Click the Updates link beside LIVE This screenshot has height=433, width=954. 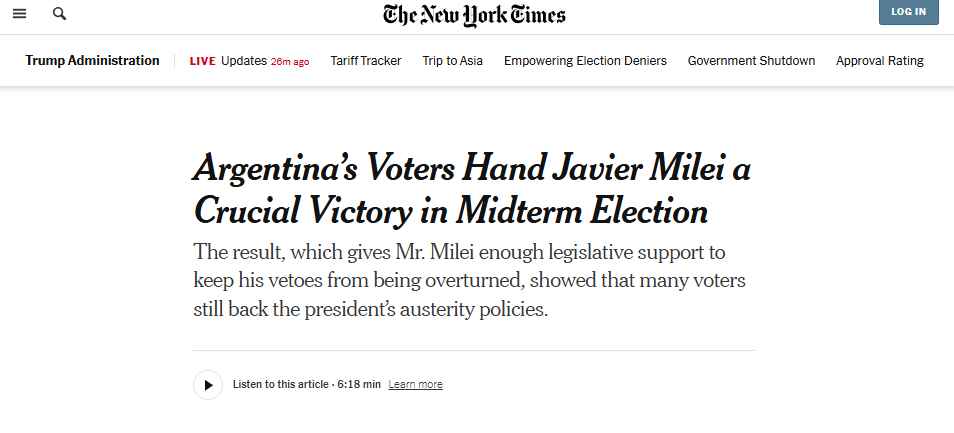[243, 61]
